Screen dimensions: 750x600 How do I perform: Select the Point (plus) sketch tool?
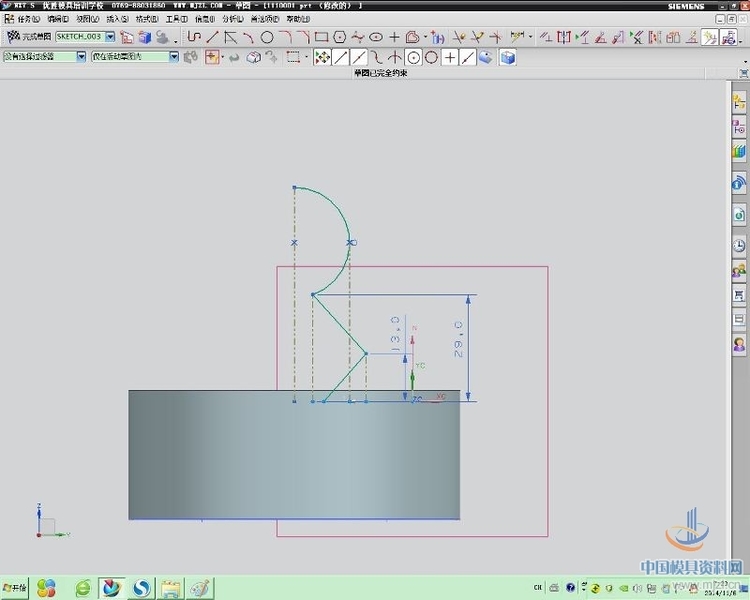coord(395,37)
